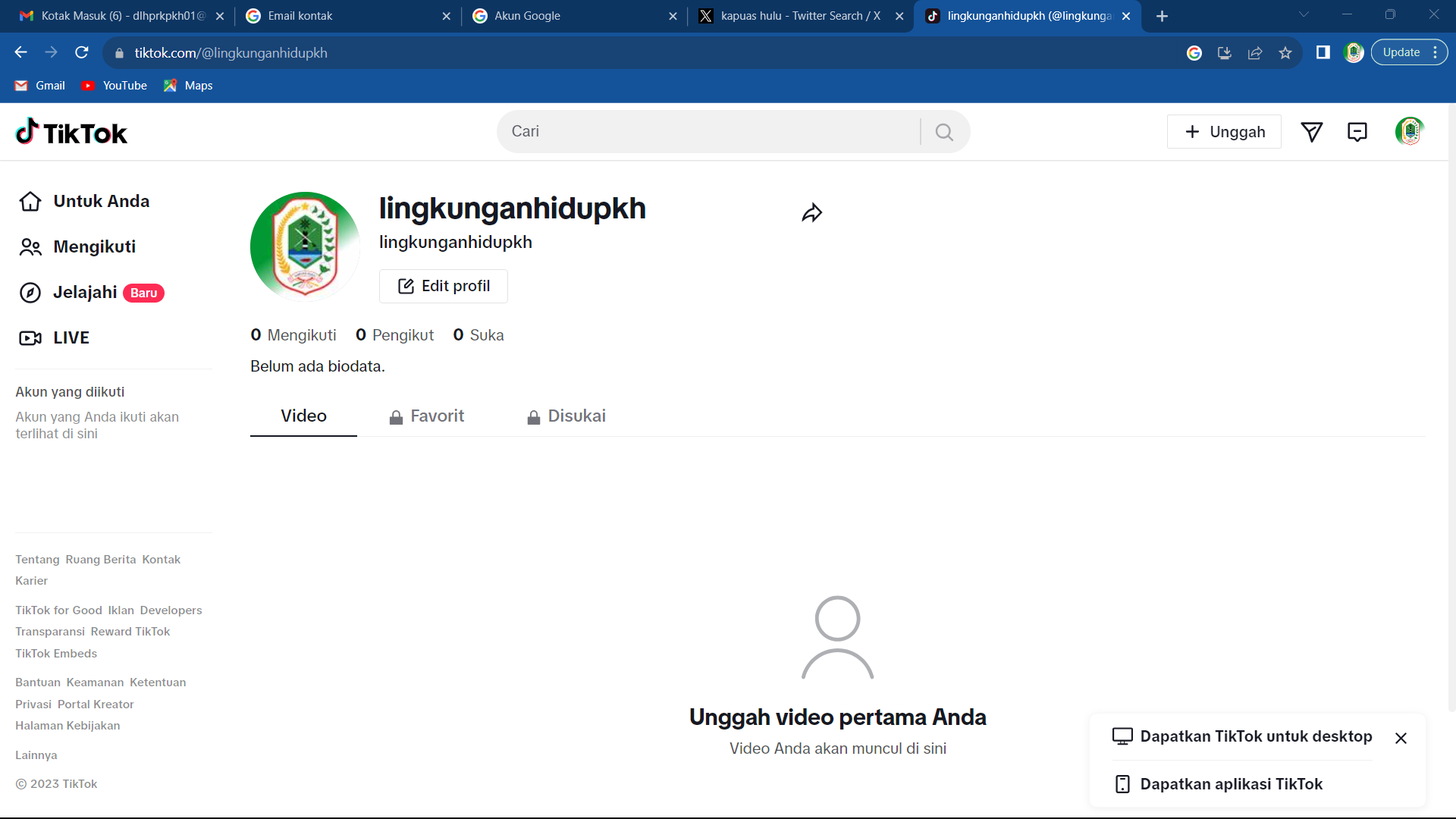
Task: Toggle the browser side panel
Action: [x=1323, y=52]
